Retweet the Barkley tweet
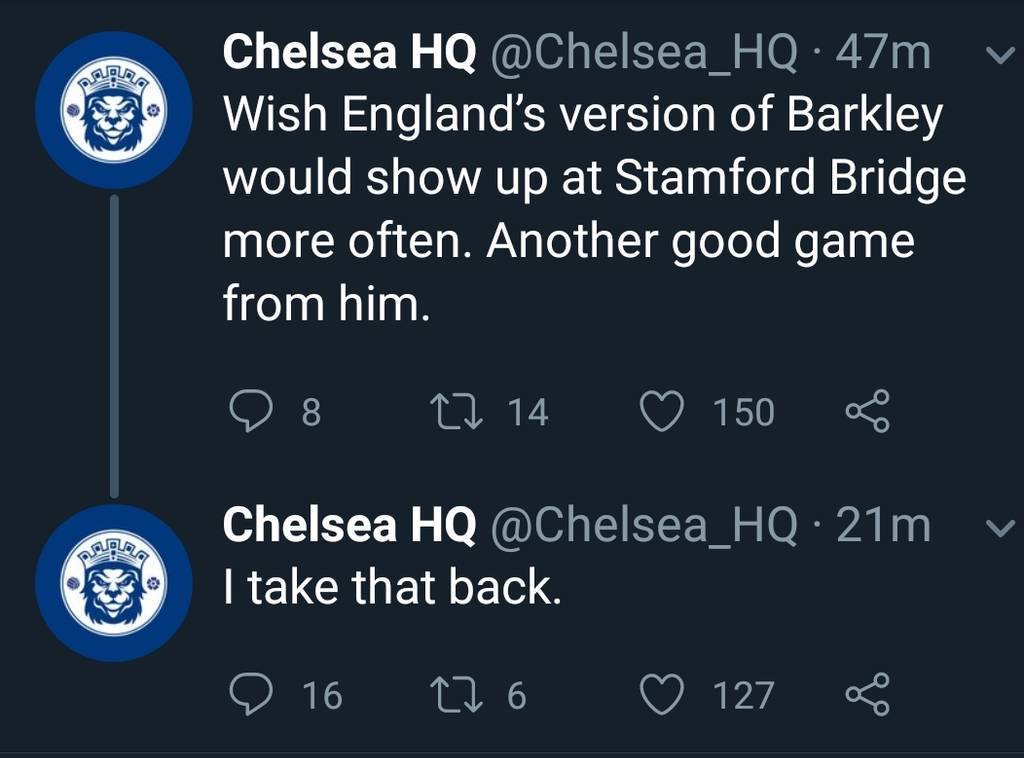 pyautogui.click(x=458, y=411)
